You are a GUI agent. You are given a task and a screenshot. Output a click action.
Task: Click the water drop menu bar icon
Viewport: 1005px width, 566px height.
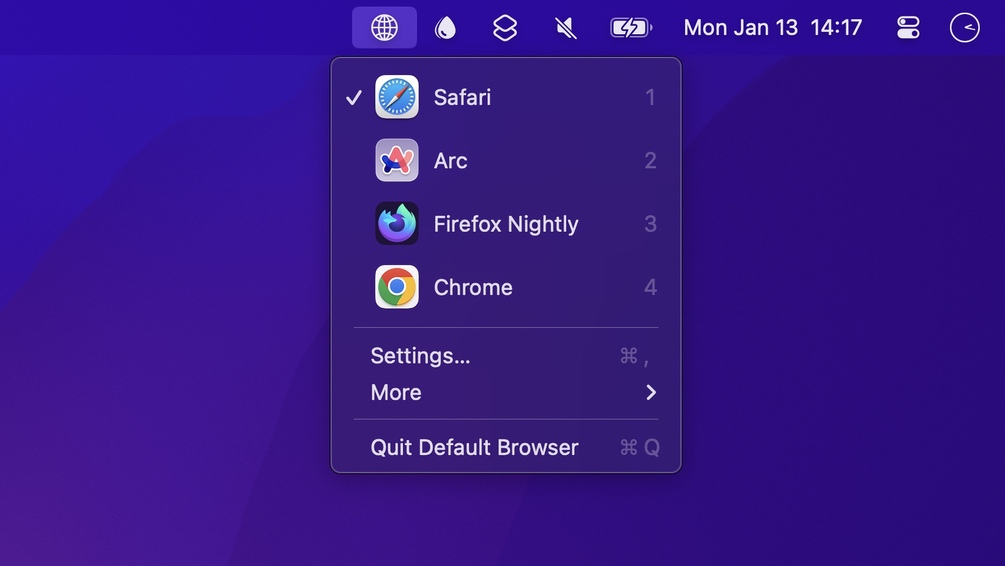[x=445, y=28]
